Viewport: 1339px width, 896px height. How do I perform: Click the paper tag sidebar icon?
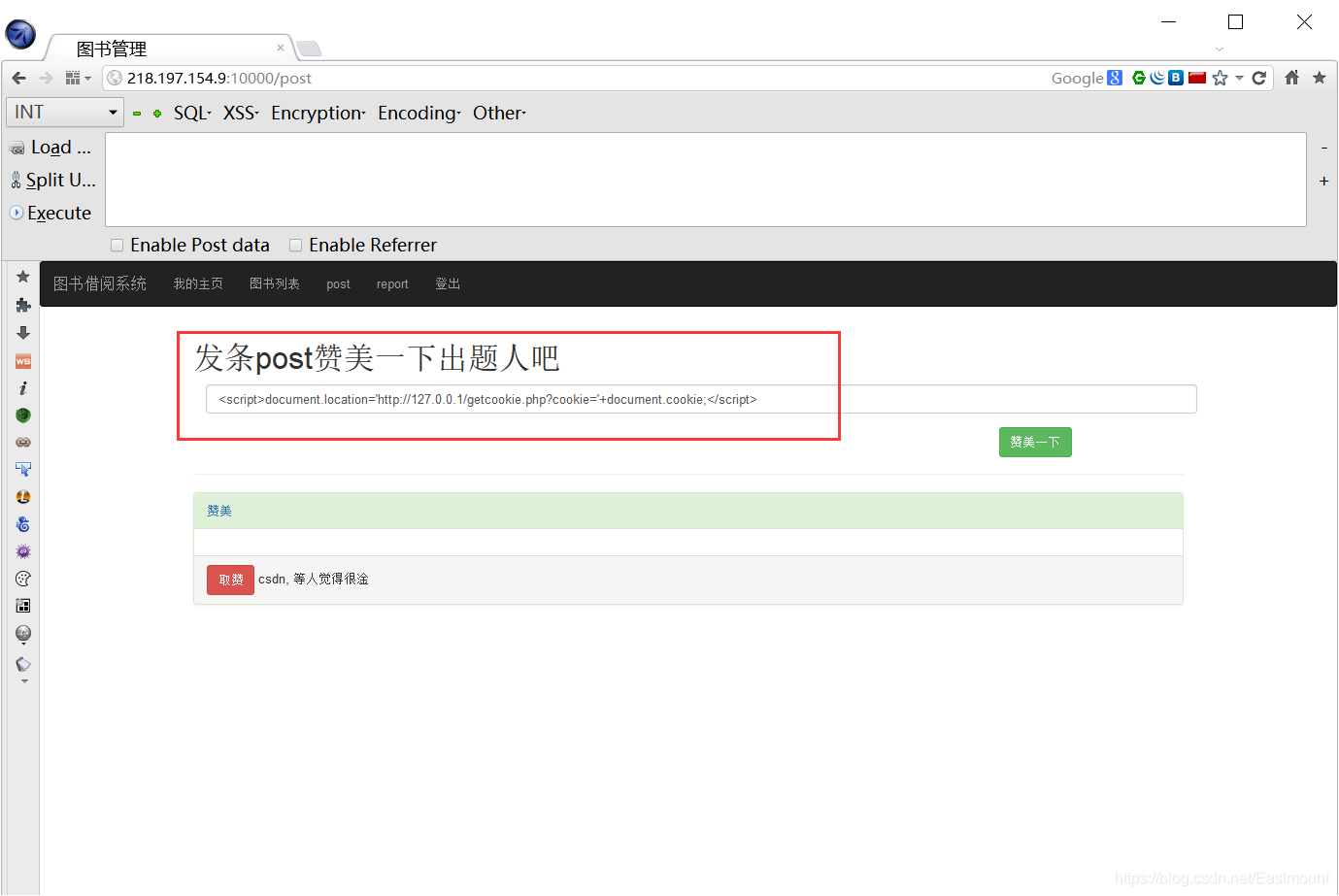23,665
